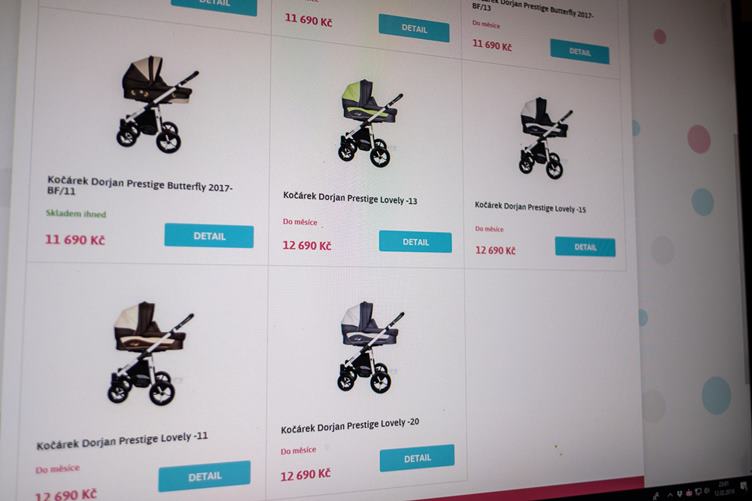Click the Lovely -15 stroller image
This screenshot has height=501, width=752.
(544, 138)
